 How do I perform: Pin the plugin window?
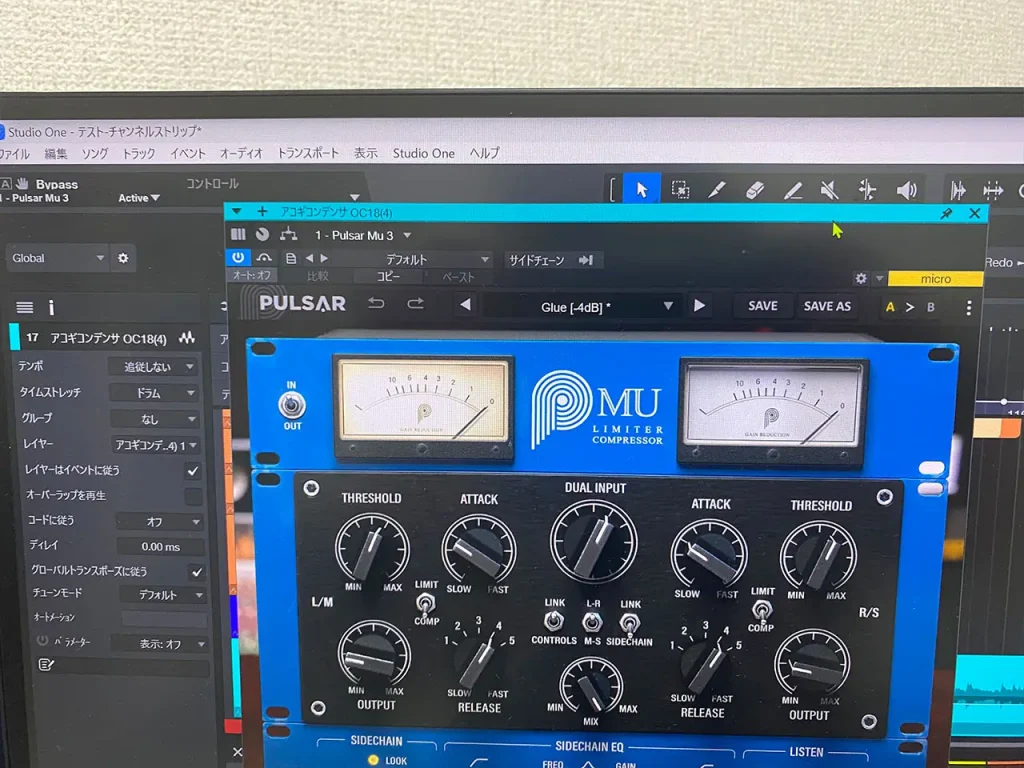click(946, 213)
